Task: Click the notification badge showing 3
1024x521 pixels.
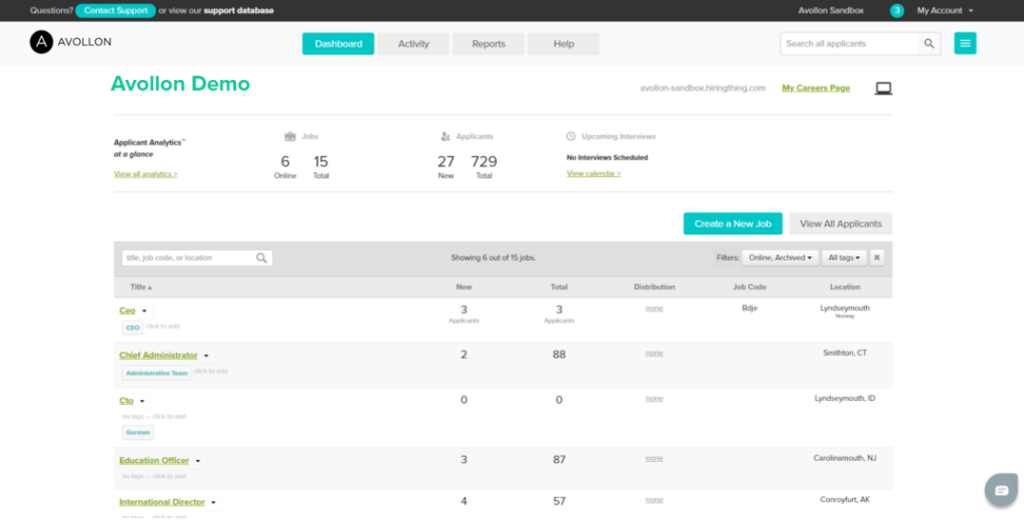Action: point(897,11)
